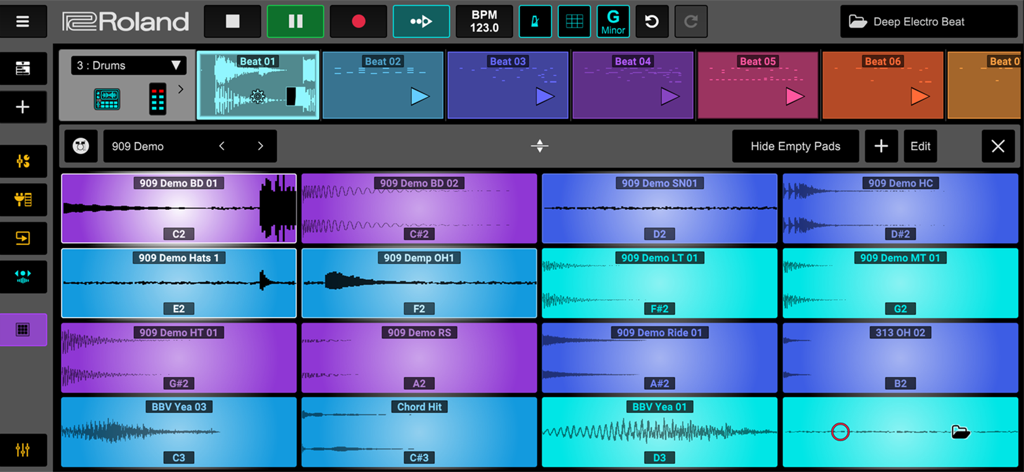1024x472 pixels.
Task: Go to the next drum kit
Action: 260,146
